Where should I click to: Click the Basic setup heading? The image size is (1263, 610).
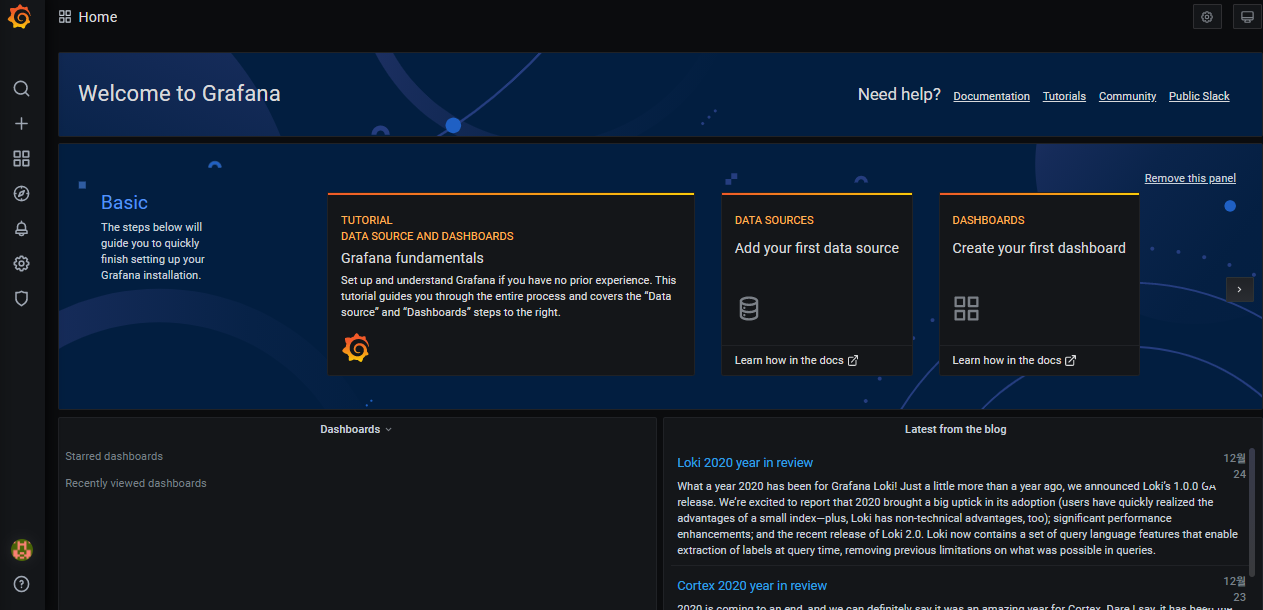point(124,203)
